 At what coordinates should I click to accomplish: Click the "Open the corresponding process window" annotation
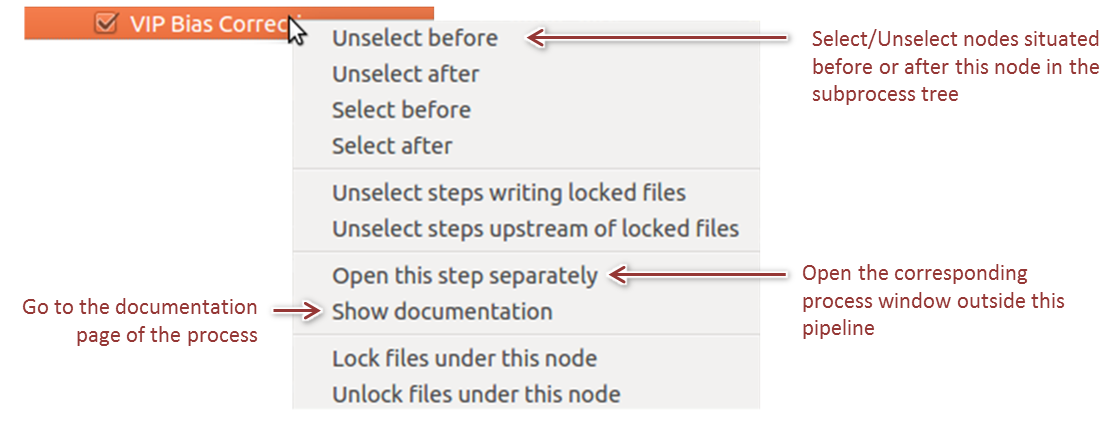click(933, 300)
